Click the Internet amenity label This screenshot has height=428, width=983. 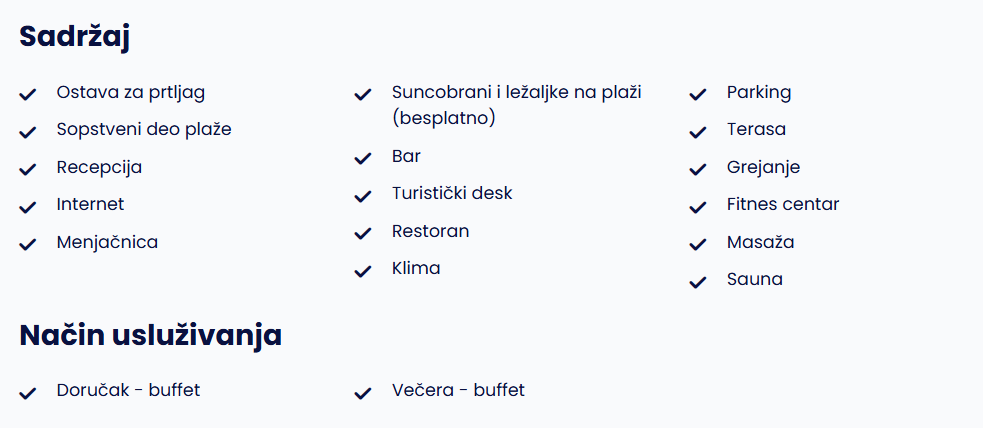90,204
